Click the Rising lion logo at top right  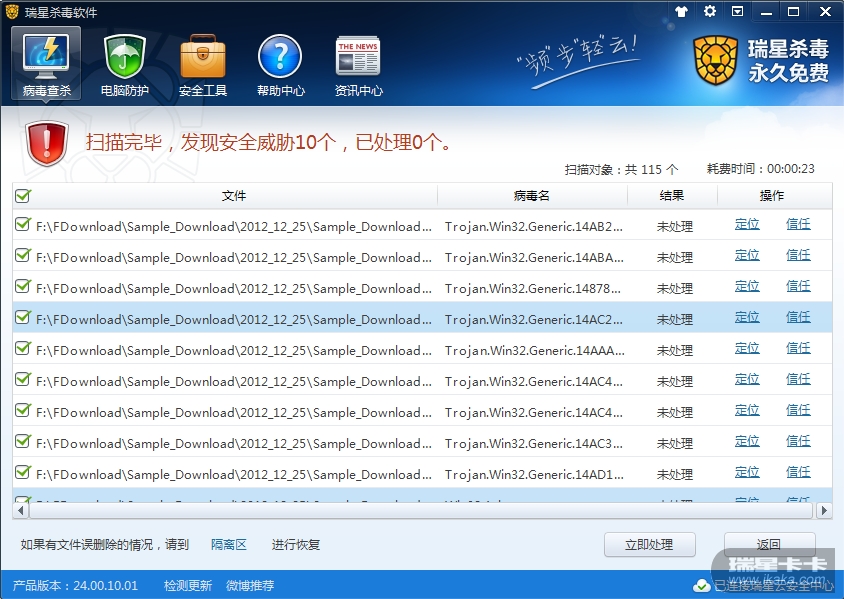(715, 60)
